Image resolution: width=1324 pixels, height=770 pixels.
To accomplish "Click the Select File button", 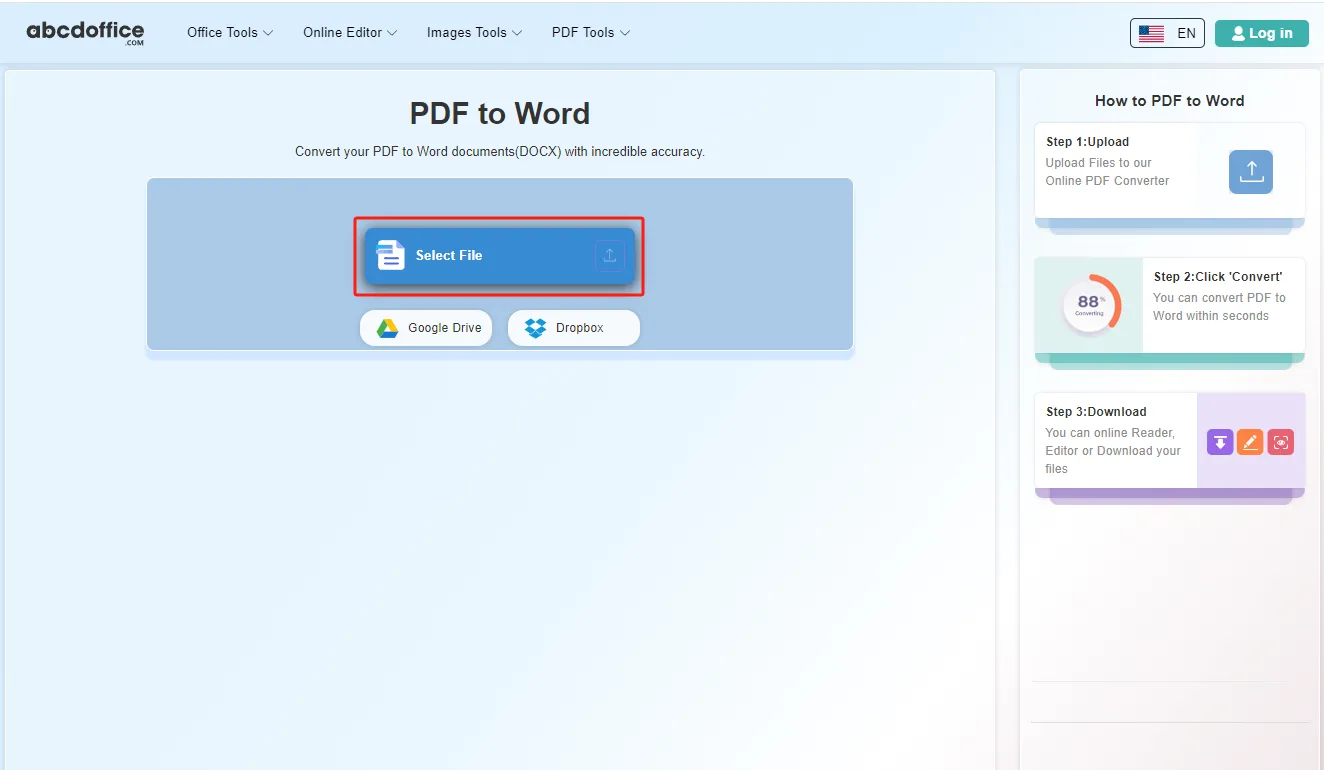I will click(500, 256).
